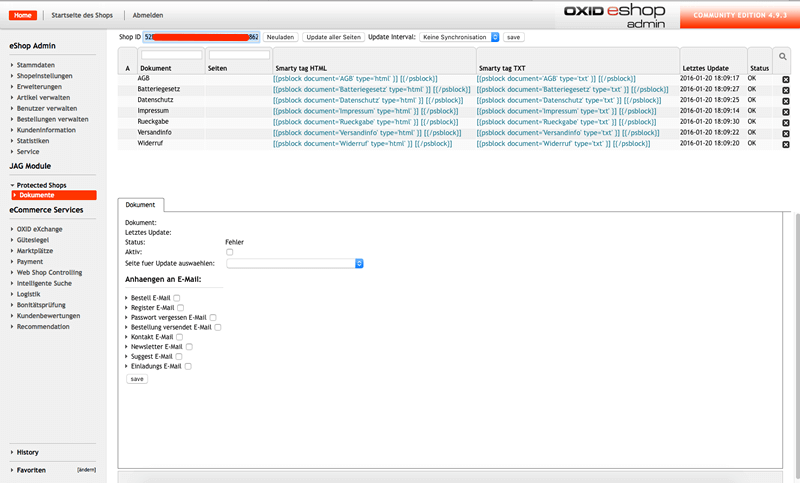Tick the Newsletter E-Mail checkbox
The image size is (800, 483).
click(189, 347)
